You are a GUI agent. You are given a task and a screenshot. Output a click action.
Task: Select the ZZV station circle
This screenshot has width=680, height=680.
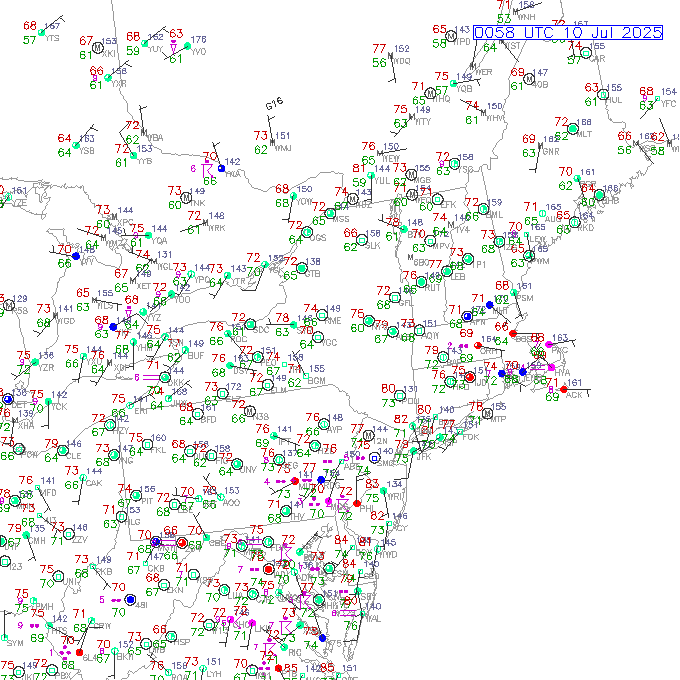coord(69,534)
